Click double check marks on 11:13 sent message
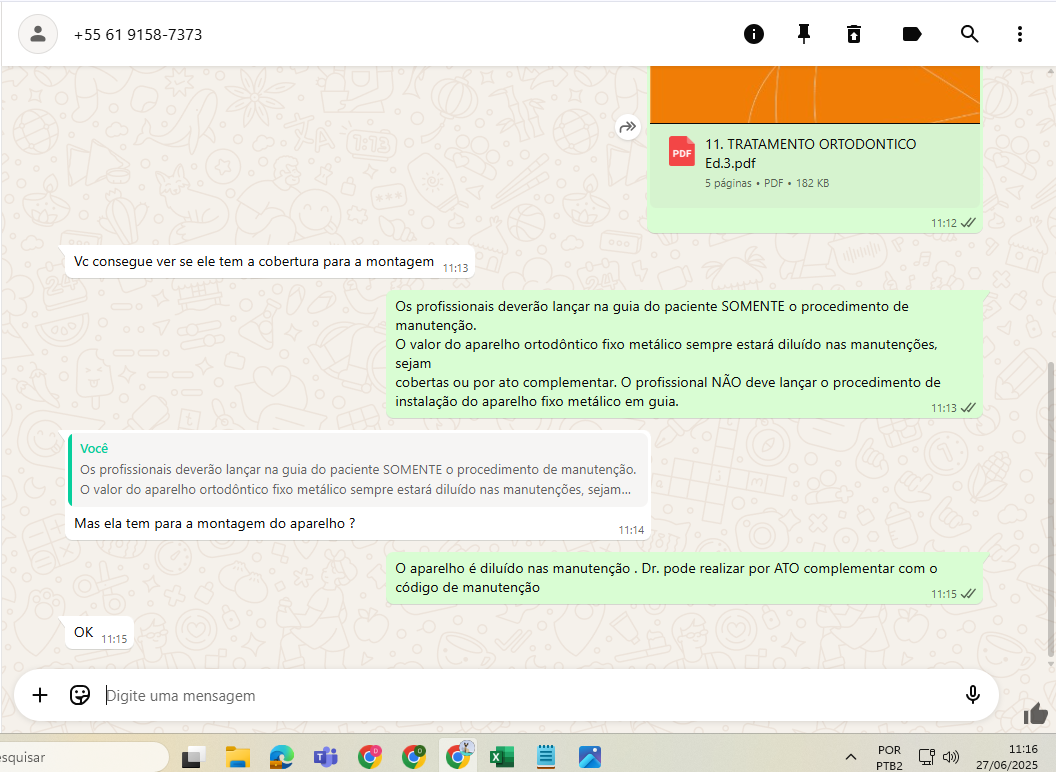This screenshot has height=772, width=1056. [968, 408]
